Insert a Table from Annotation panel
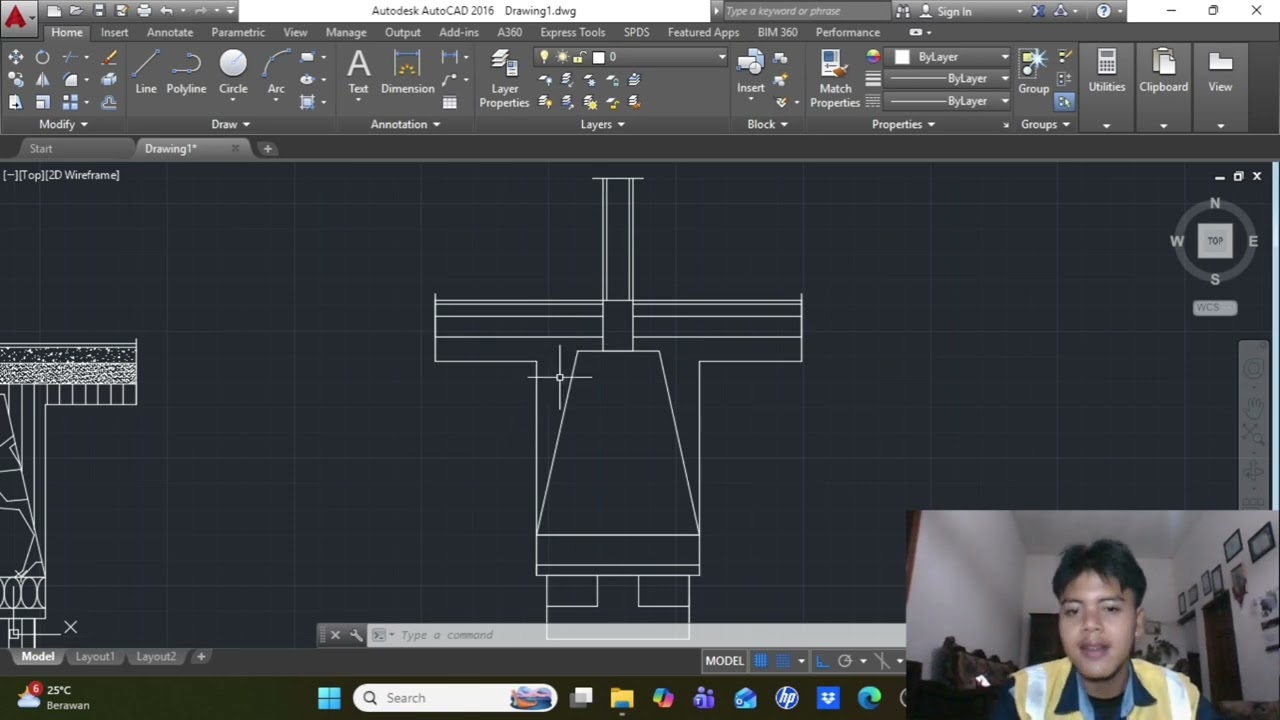The width and height of the screenshot is (1280, 720). click(450, 102)
